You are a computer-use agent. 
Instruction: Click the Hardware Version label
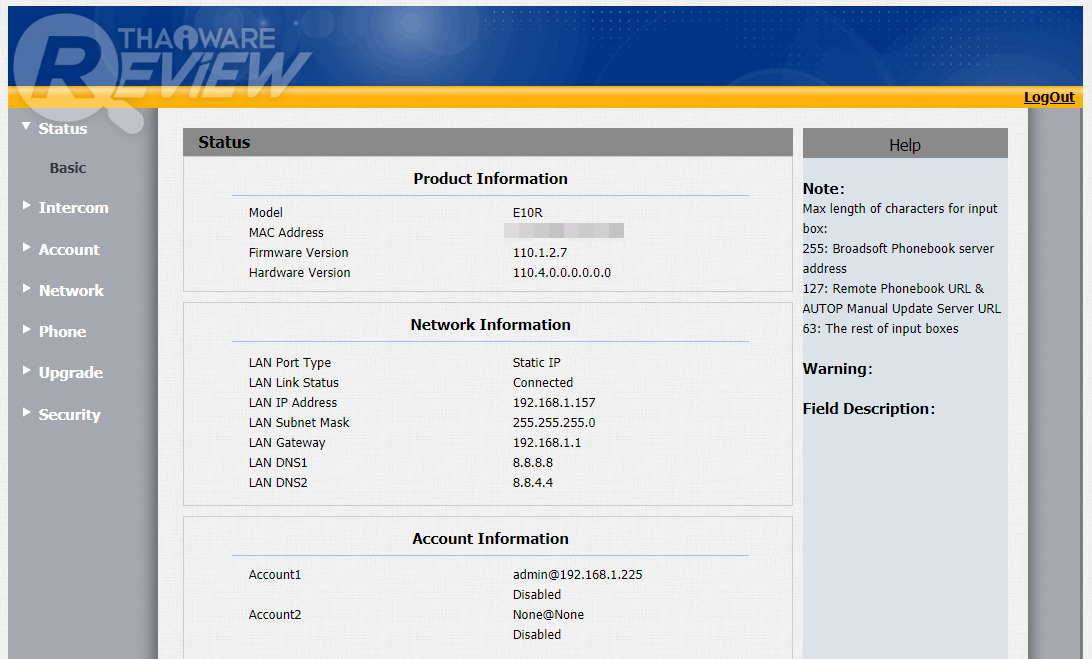(299, 273)
